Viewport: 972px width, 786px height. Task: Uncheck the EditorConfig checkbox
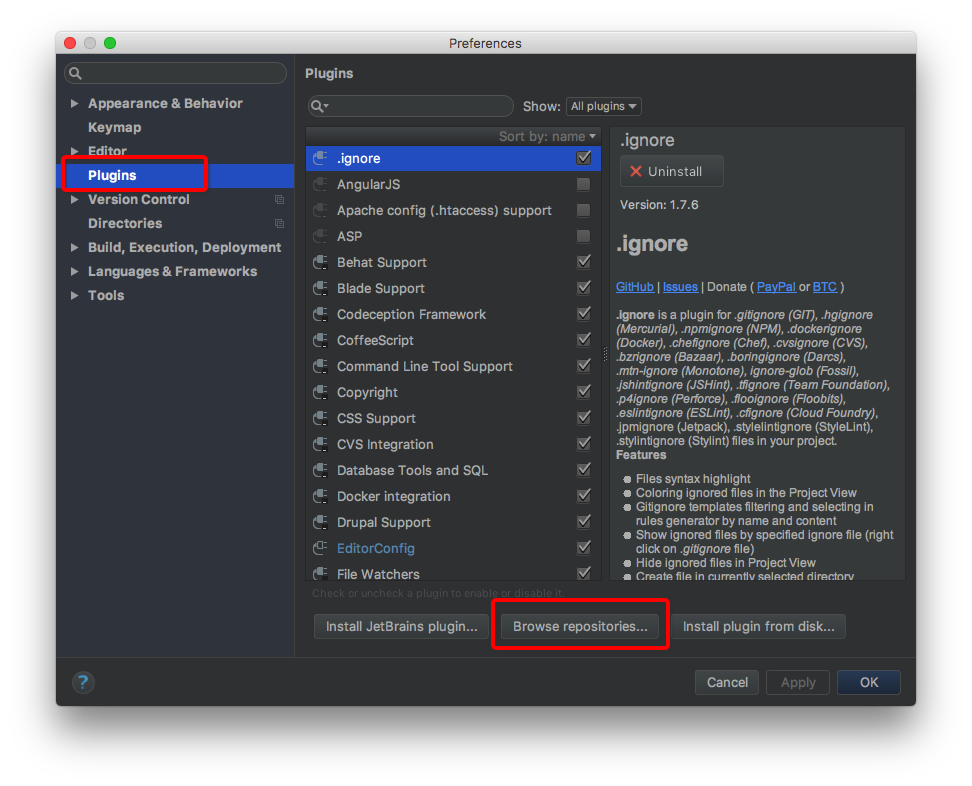coord(583,548)
